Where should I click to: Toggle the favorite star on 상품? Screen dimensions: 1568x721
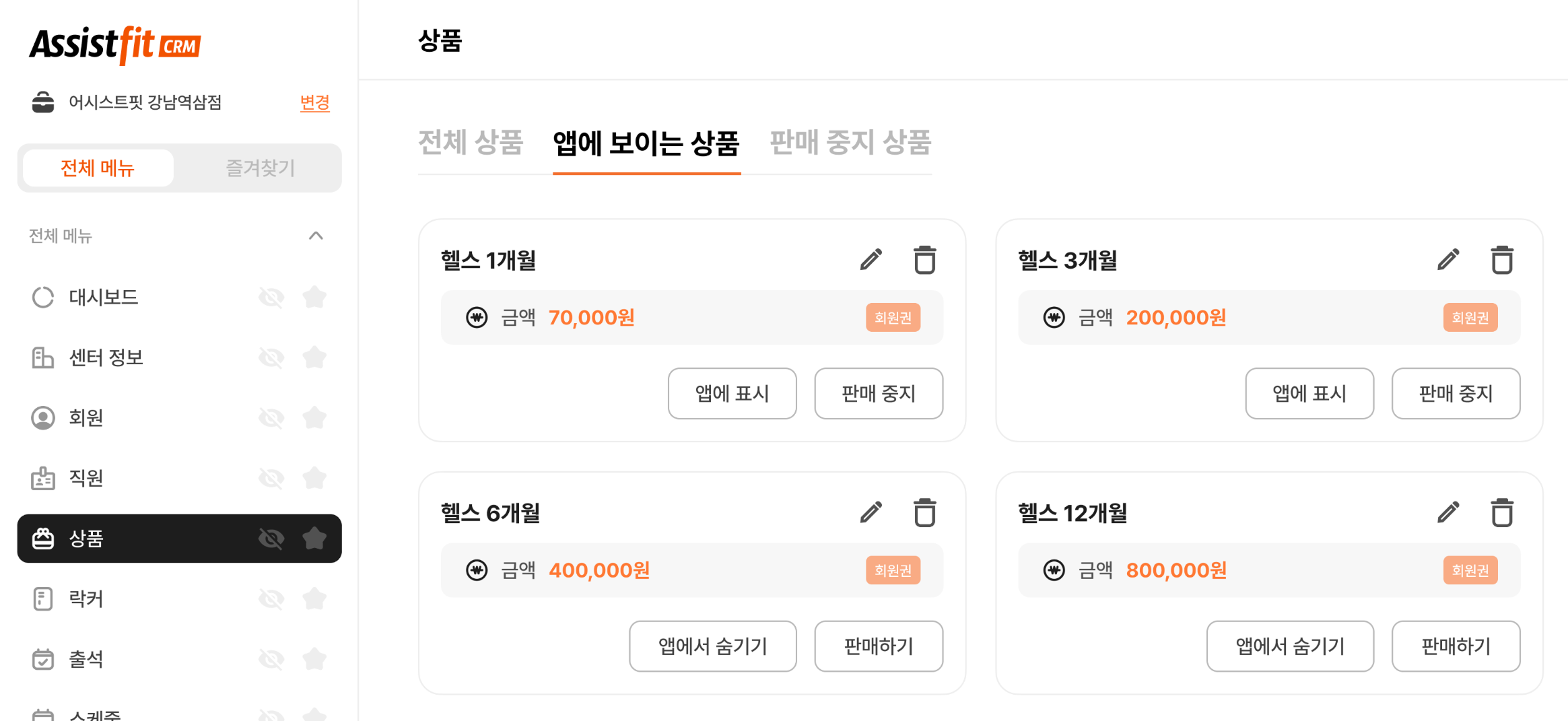click(315, 538)
